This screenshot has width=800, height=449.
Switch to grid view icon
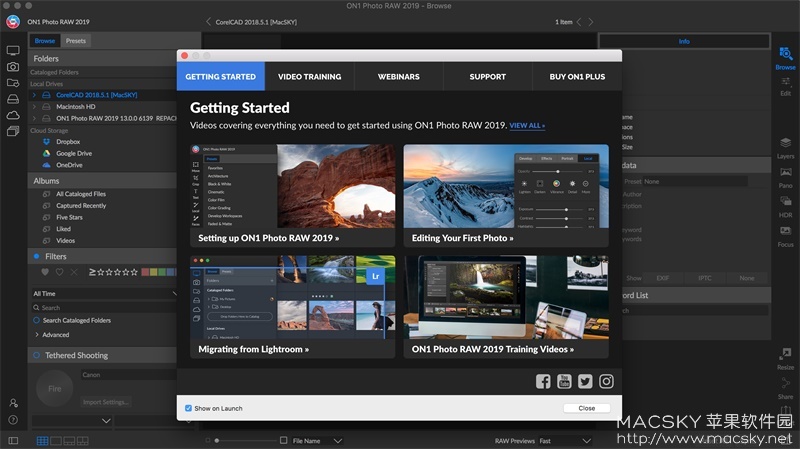click(42, 440)
